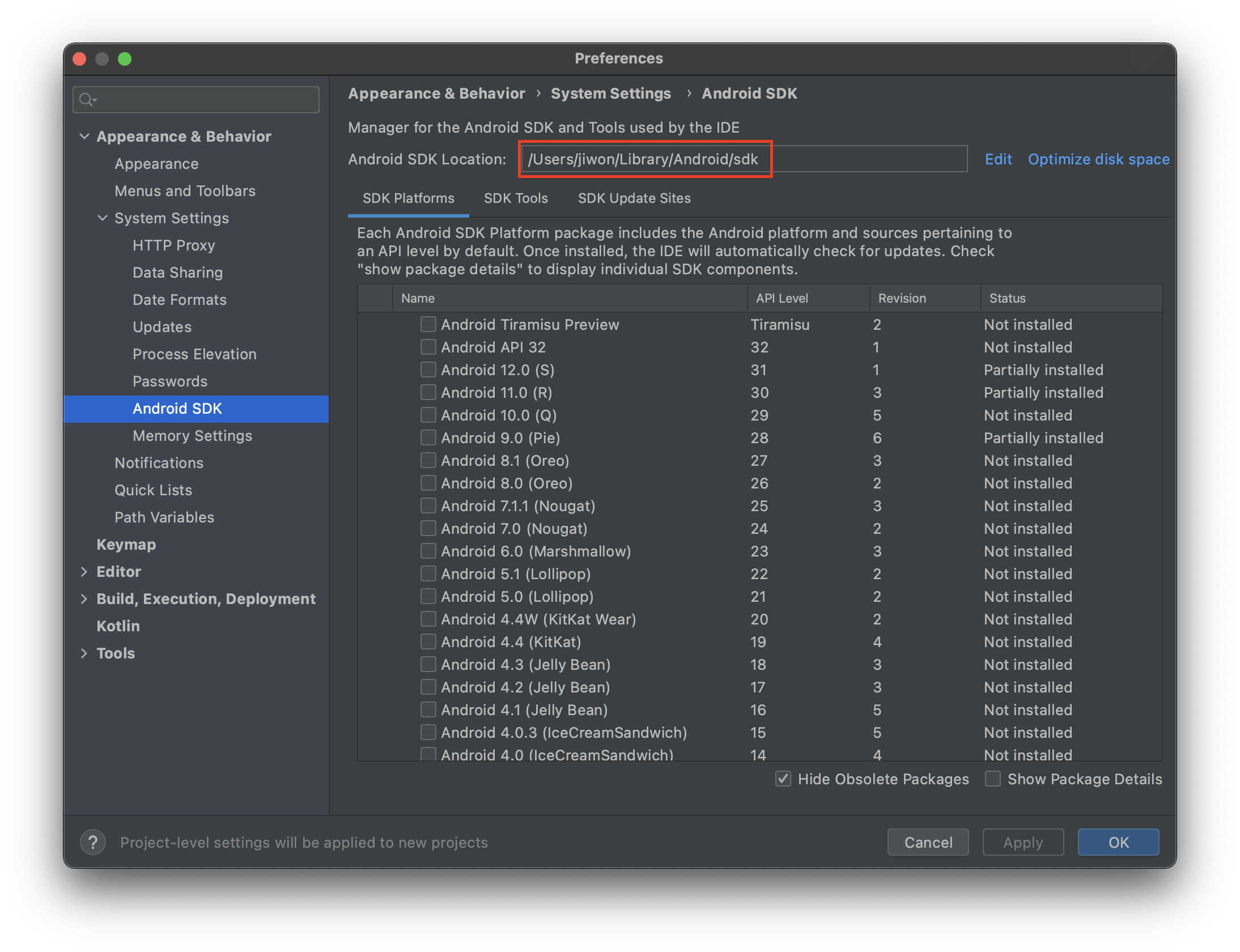
Task: Check the Android 8.0 (Oreo) checkbox
Action: click(428, 483)
